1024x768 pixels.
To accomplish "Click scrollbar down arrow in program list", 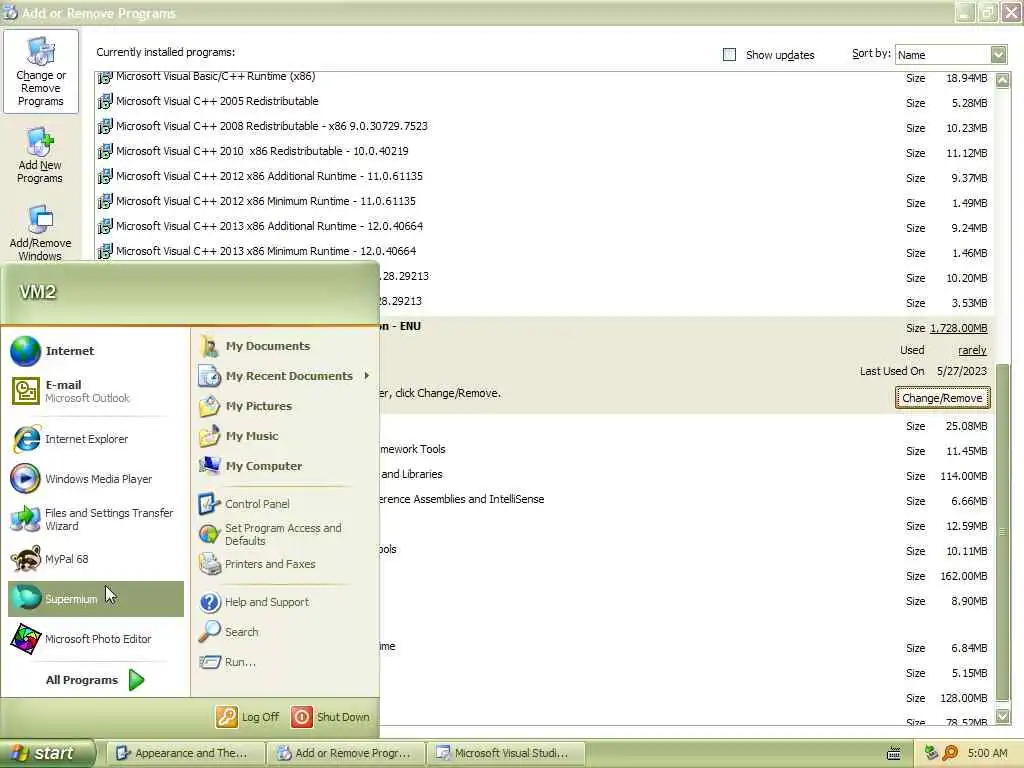I will click(1002, 716).
